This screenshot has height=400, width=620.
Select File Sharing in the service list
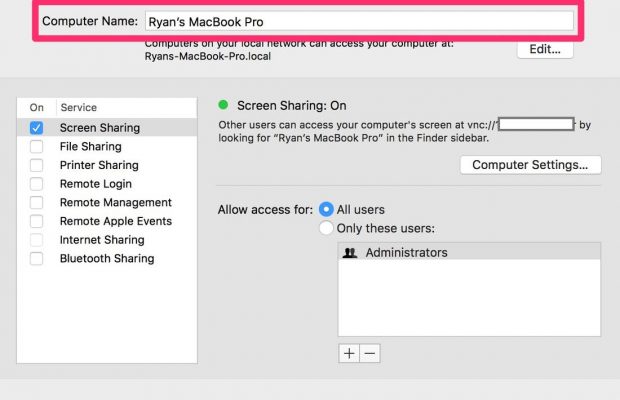[x=92, y=147]
